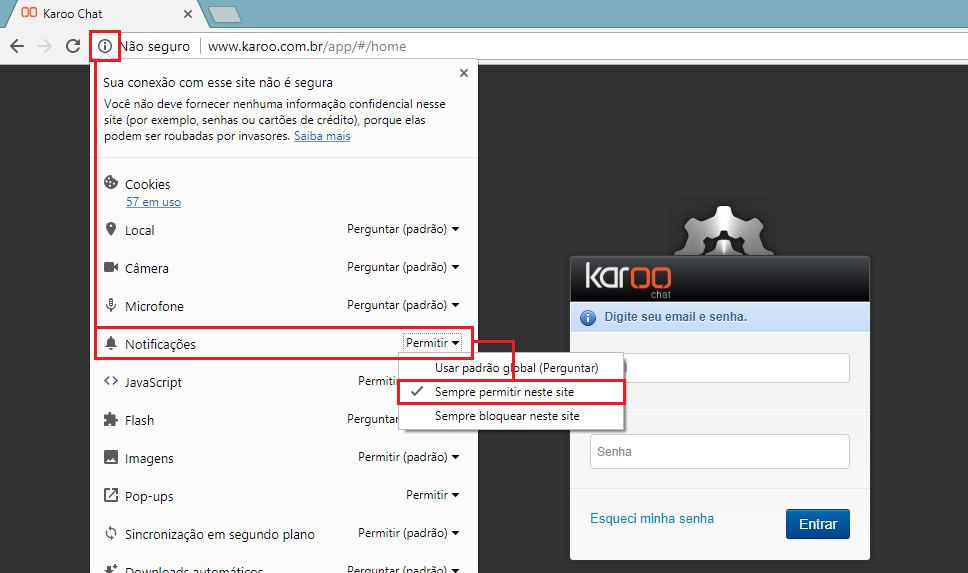Reload the page with the refresh icon
This screenshot has width=968, height=573.
[x=73, y=46]
